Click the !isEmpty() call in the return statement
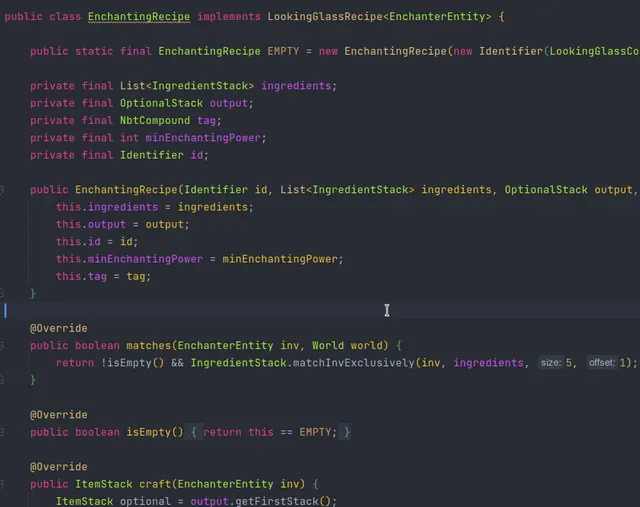 (133, 363)
